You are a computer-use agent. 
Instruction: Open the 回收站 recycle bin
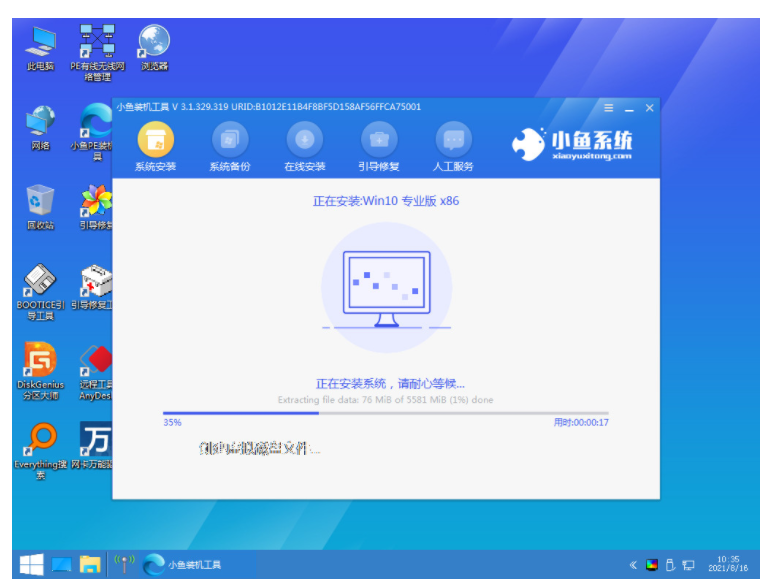tap(40, 207)
